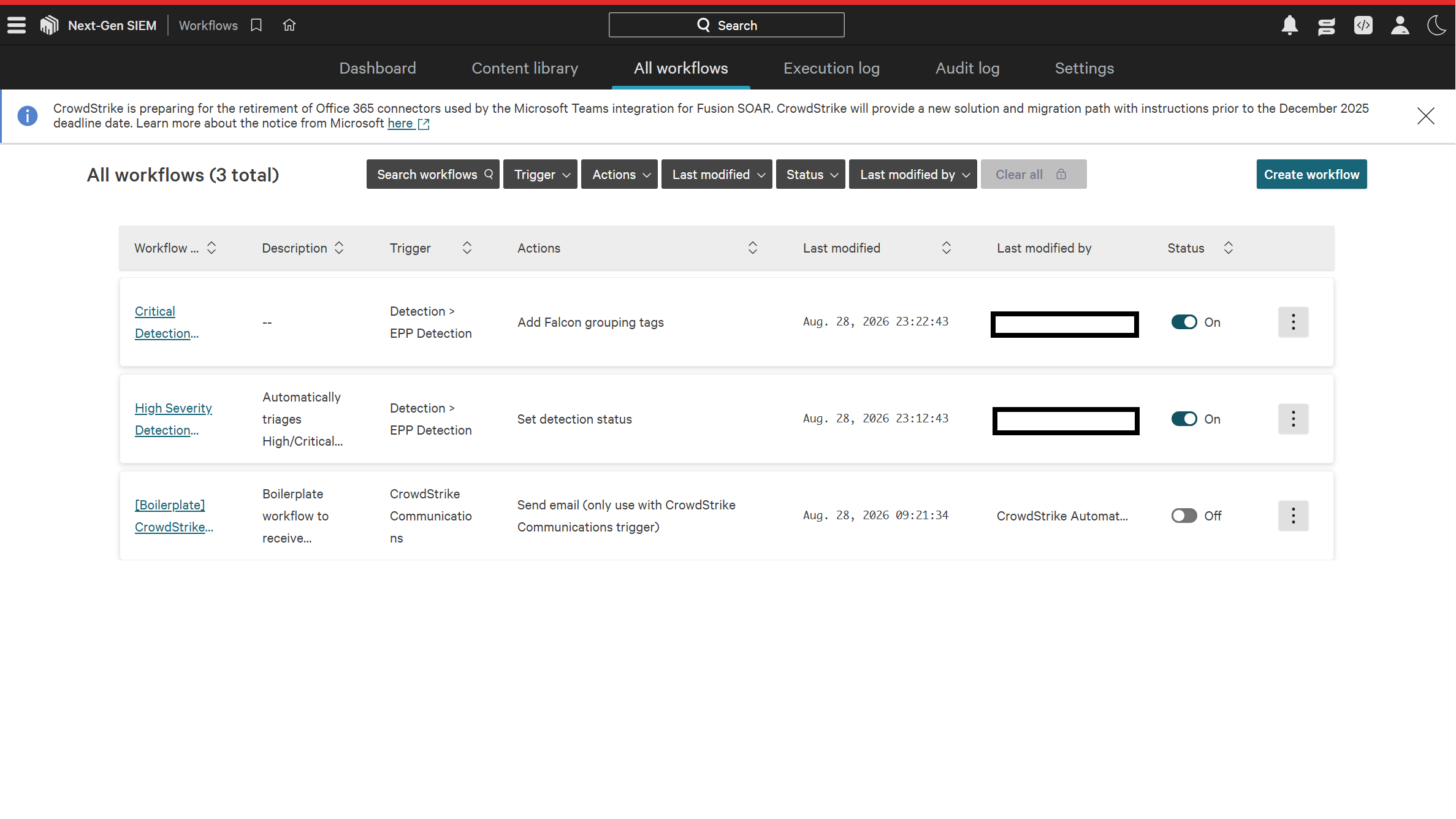
Task: Sort by Workflow name column
Action: click(x=212, y=248)
